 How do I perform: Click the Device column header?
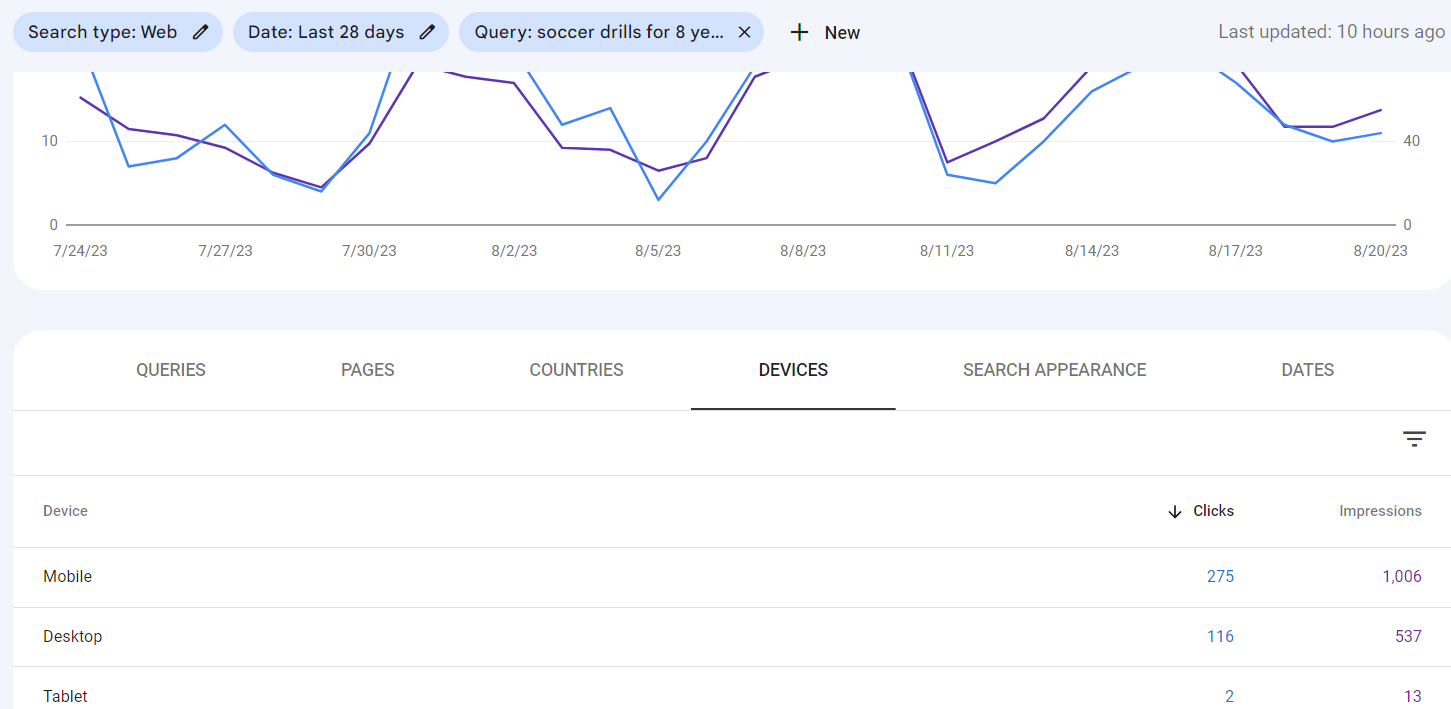pos(65,511)
